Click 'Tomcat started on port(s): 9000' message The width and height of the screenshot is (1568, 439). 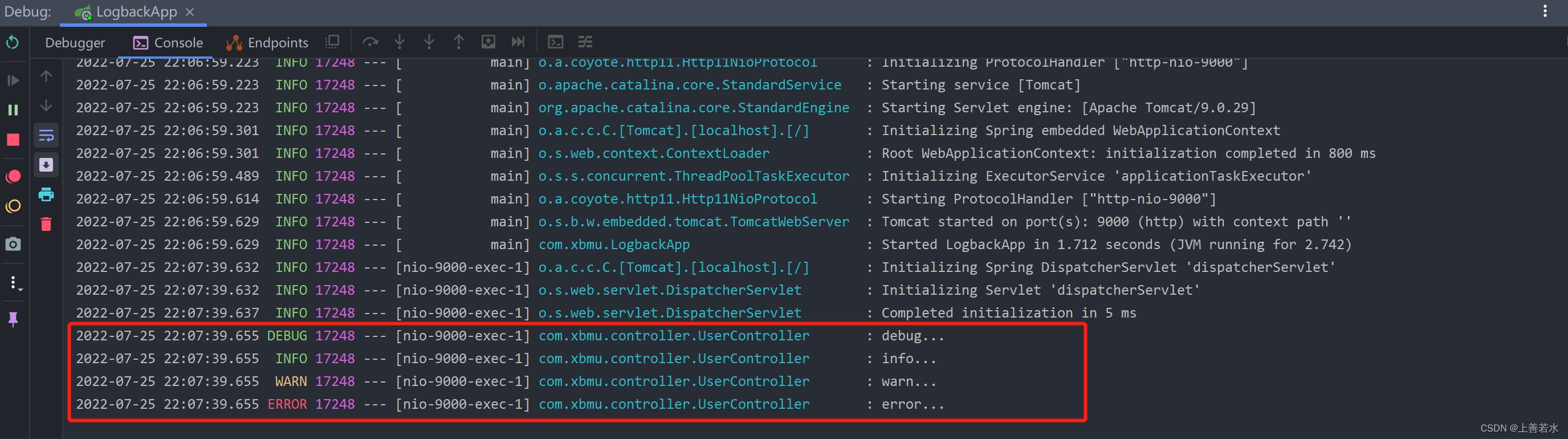coord(1117,222)
